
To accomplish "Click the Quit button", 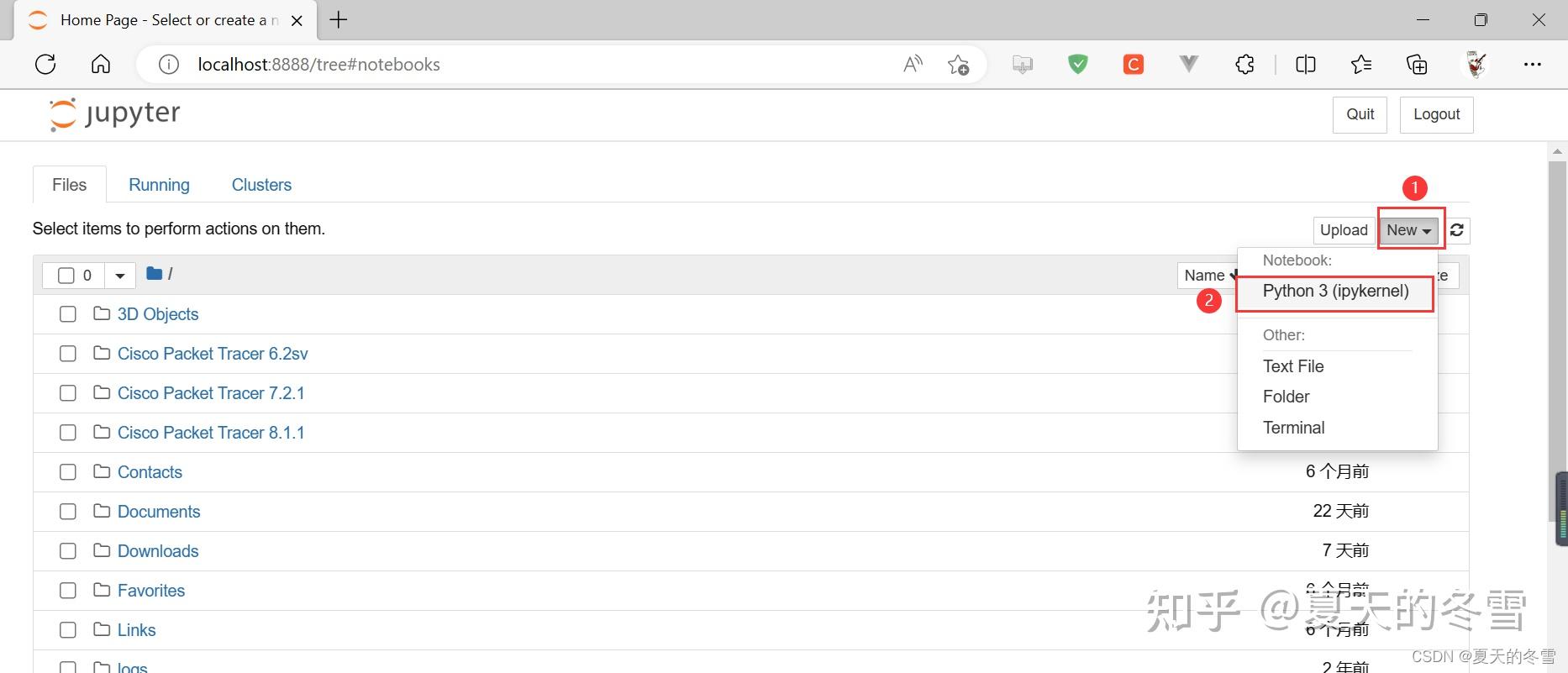I will click(1360, 114).
